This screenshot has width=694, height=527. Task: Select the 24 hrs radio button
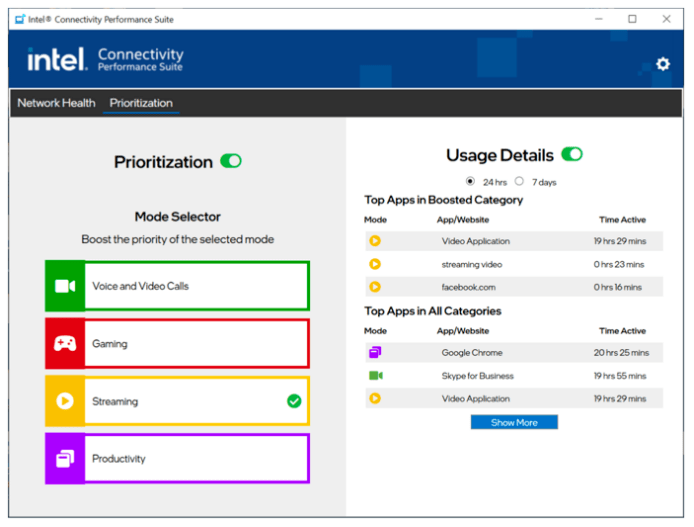pyautogui.click(x=471, y=181)
